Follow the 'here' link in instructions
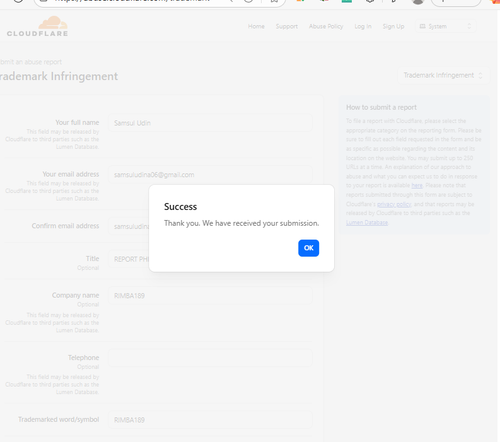 click(x=417, y=185)
